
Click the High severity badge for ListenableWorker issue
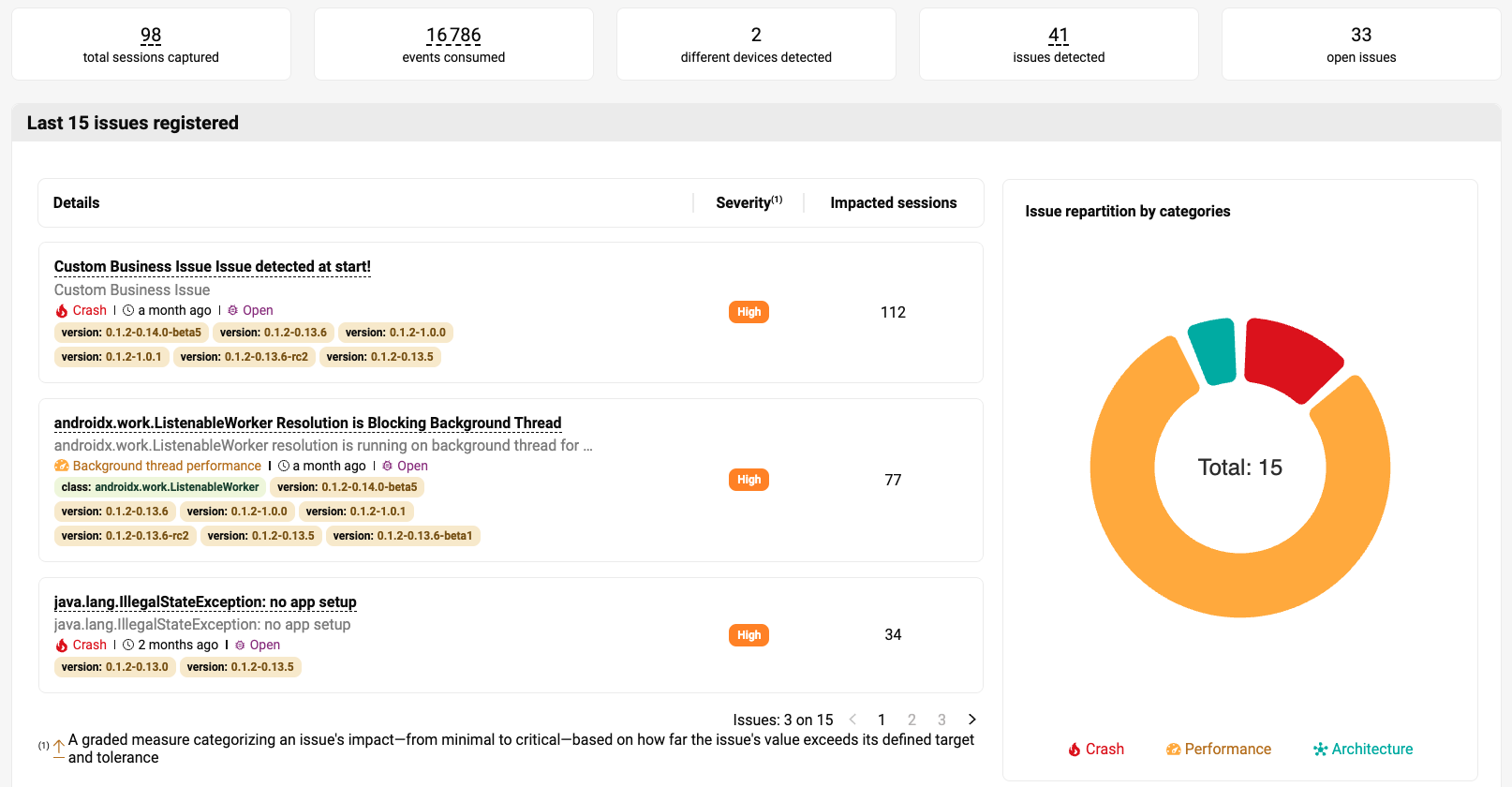tap(749, 480)
